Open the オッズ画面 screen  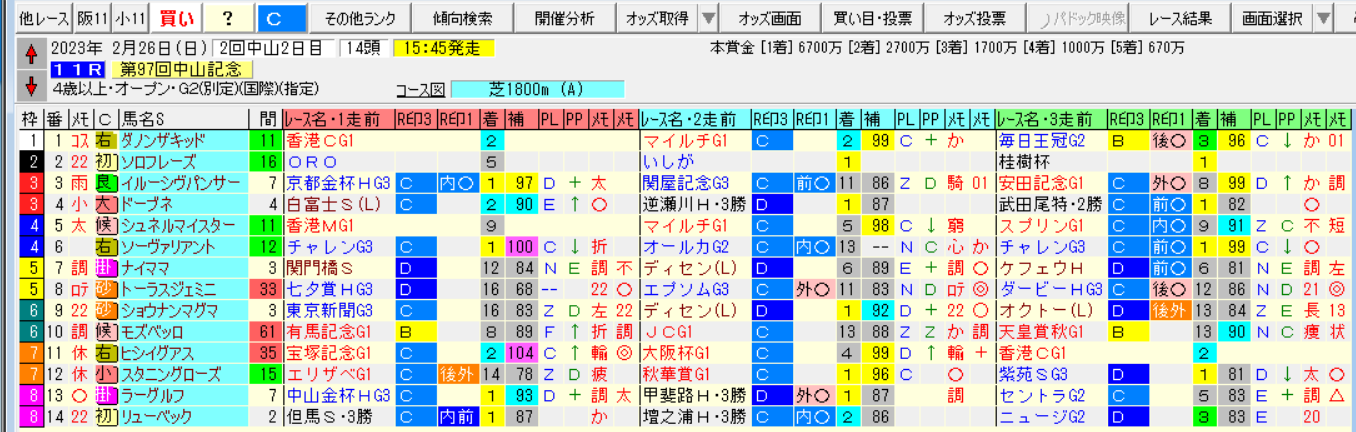pyautogui.click(x=770, y=18)
